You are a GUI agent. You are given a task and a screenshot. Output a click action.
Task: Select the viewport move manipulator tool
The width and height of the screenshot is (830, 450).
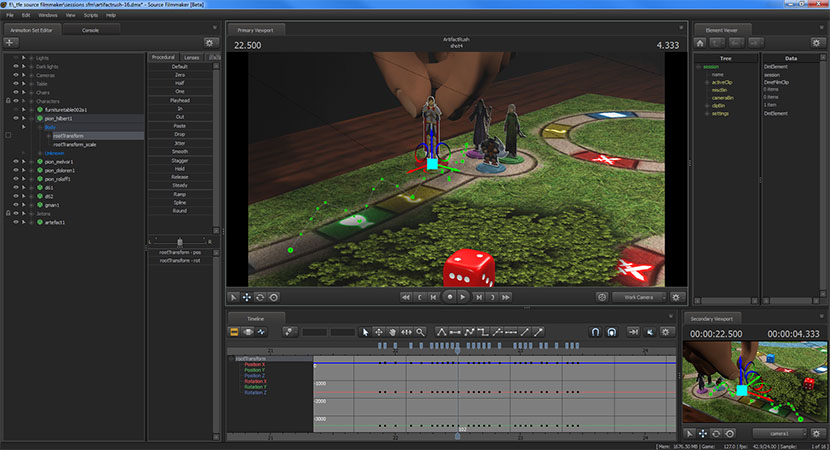pos(247,298)
